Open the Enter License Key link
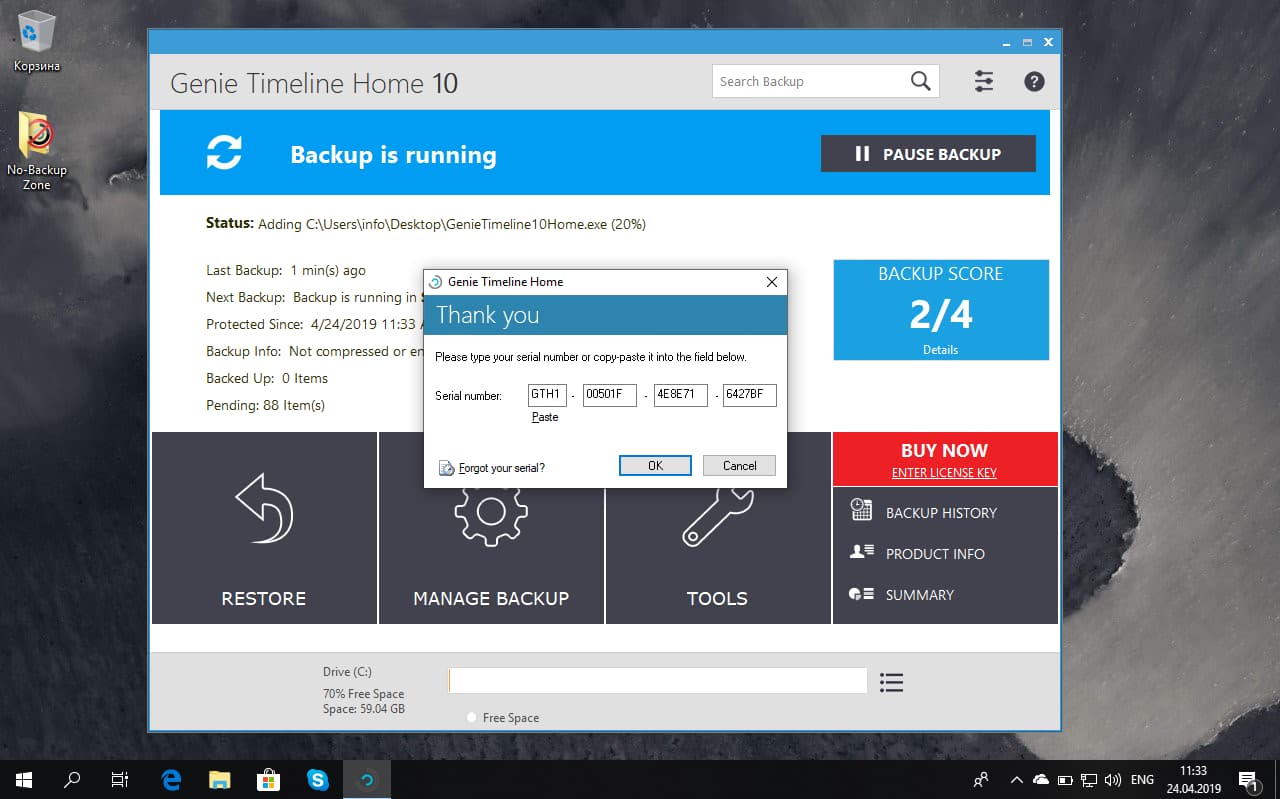Image resolution: width=1280 pixels, height=799 pixels. click(944, 472)
